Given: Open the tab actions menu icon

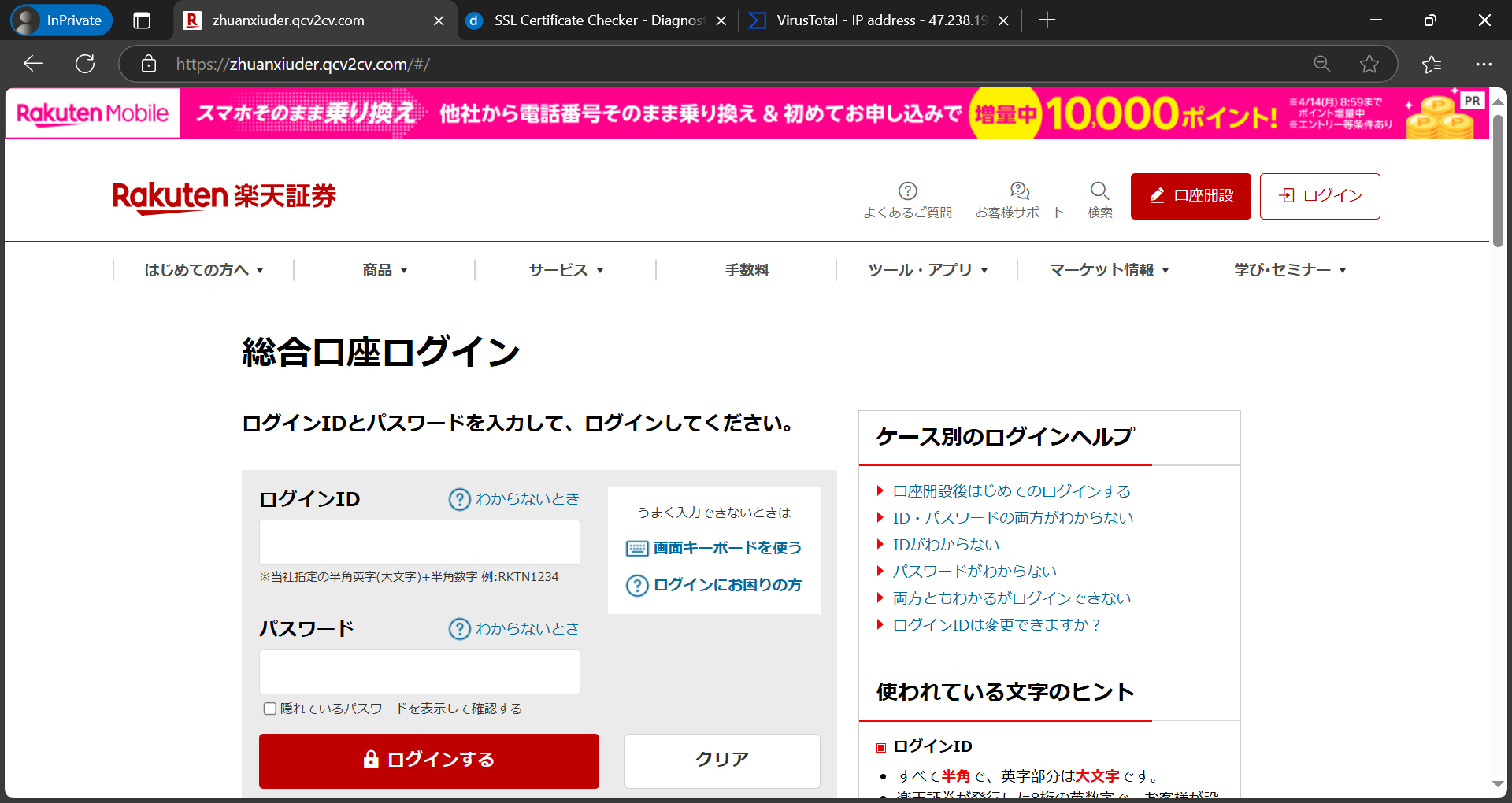Looking at the screenshot, I should [142, 20].
